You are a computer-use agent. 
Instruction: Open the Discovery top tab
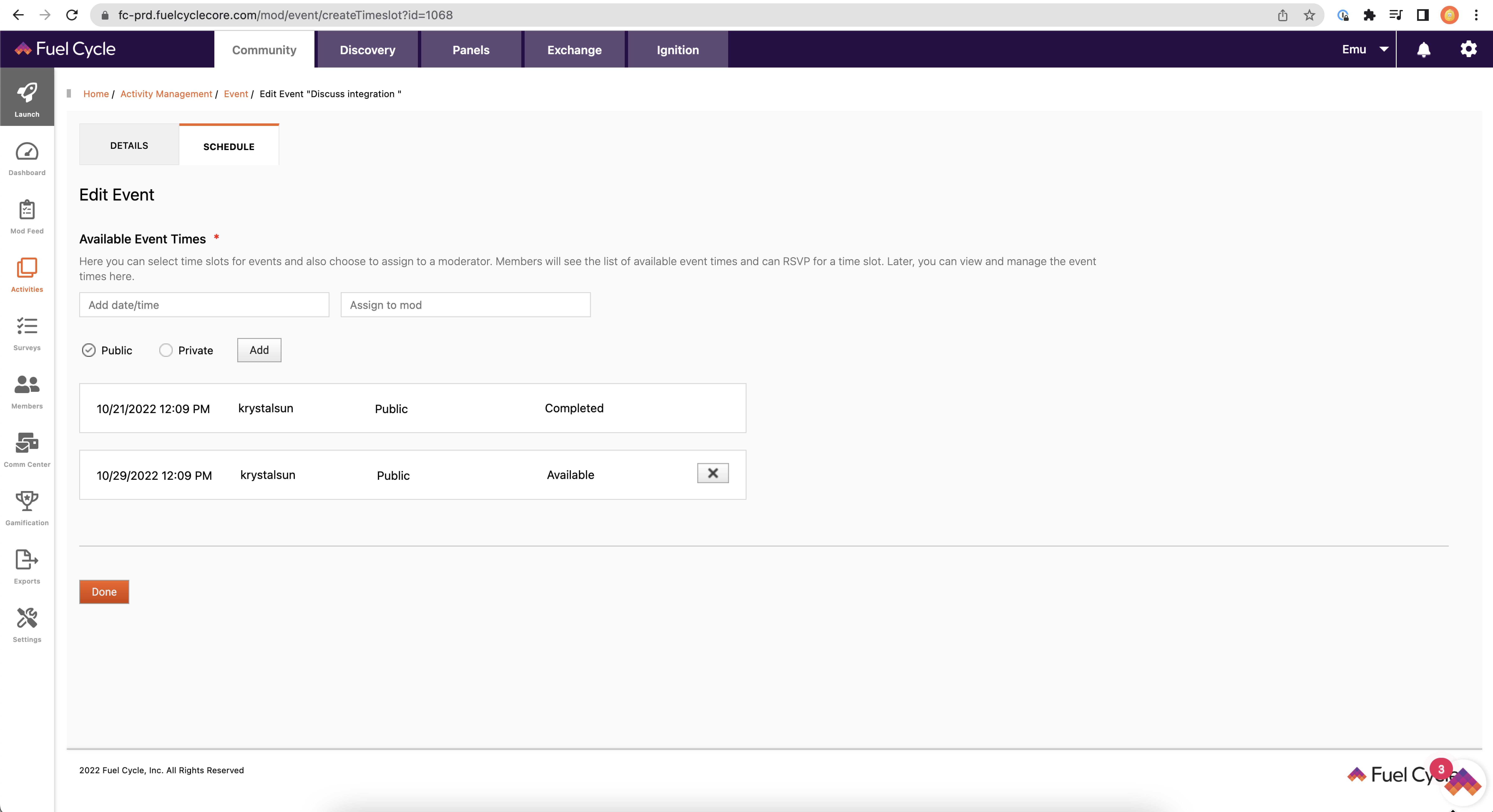[367, 50]
